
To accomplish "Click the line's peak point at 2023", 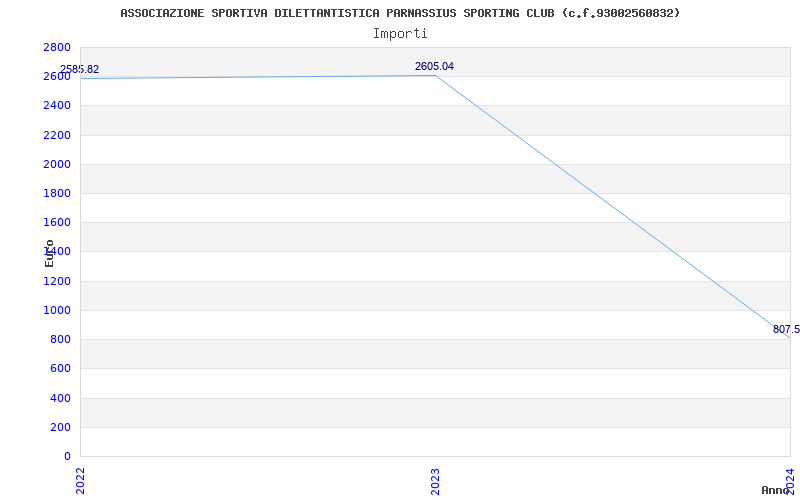I will pos(435,76).
